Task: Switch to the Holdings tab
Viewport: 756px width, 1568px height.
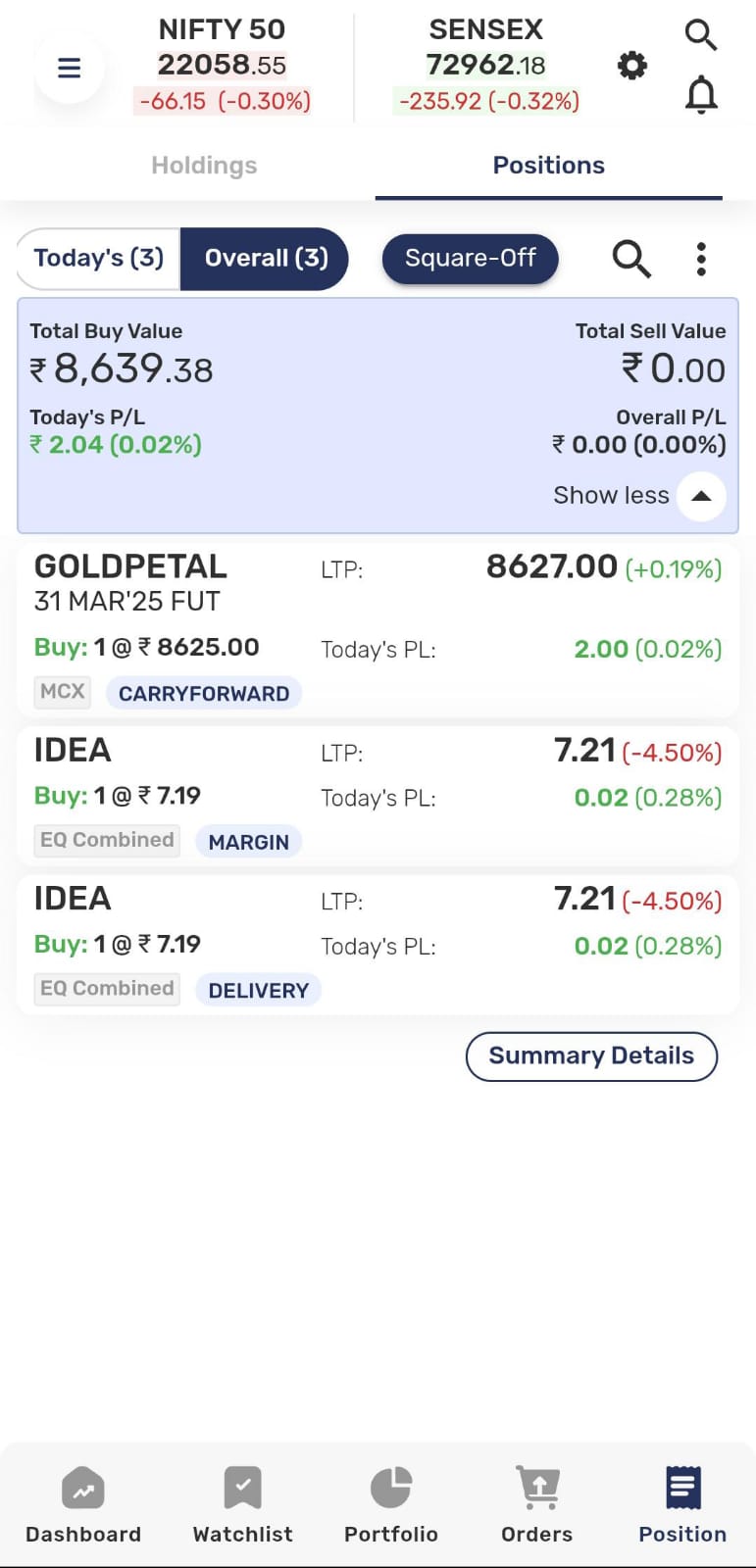Action: pos(204,166)
